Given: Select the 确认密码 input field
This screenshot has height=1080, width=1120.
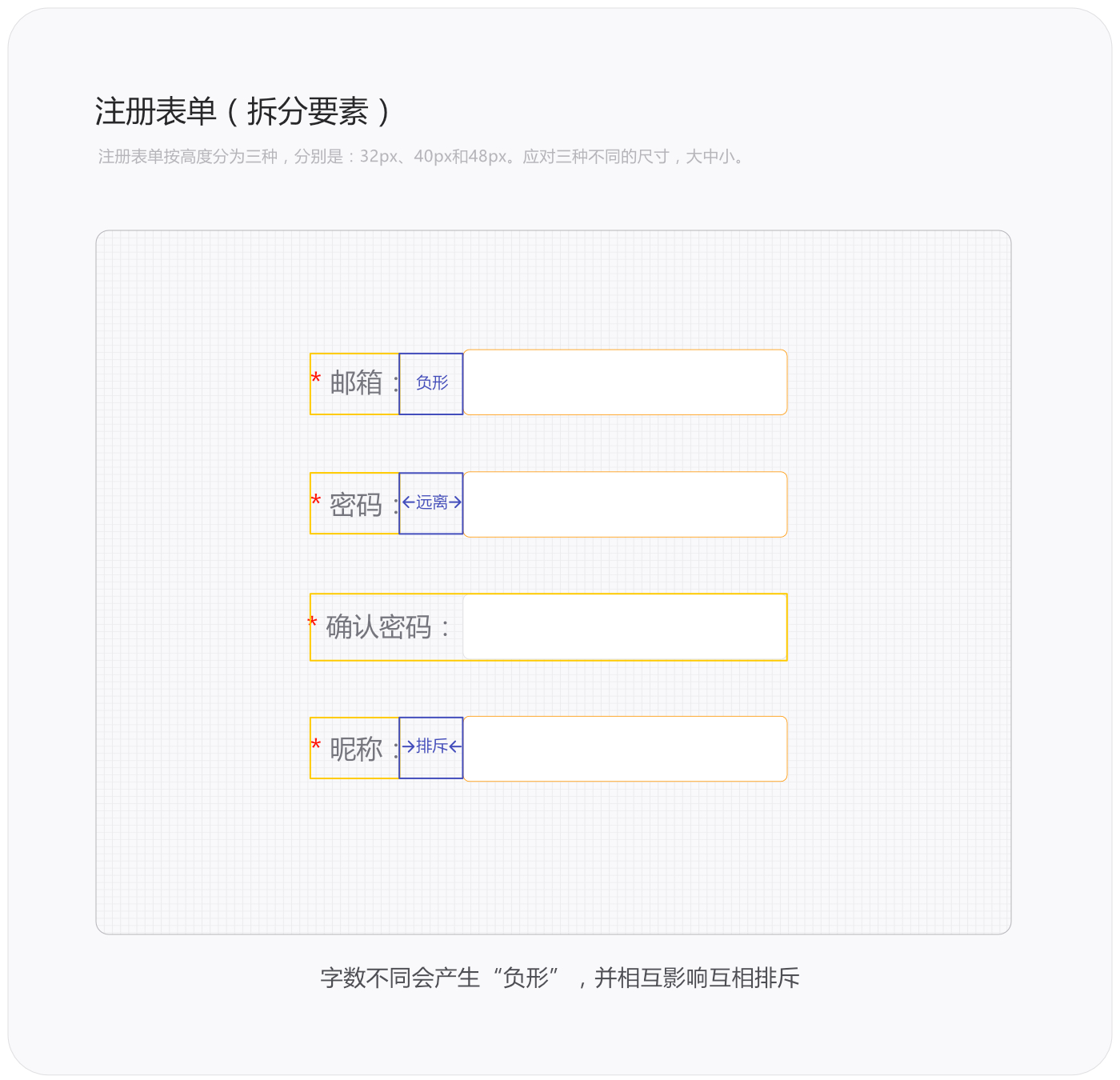Looking at the screenshot, I should point(625,627).
